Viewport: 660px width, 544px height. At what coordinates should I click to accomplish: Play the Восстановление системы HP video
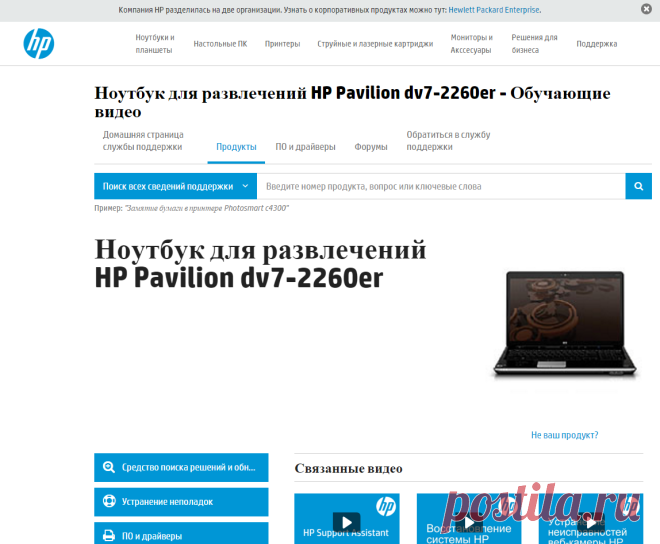[x=468, y=522]
